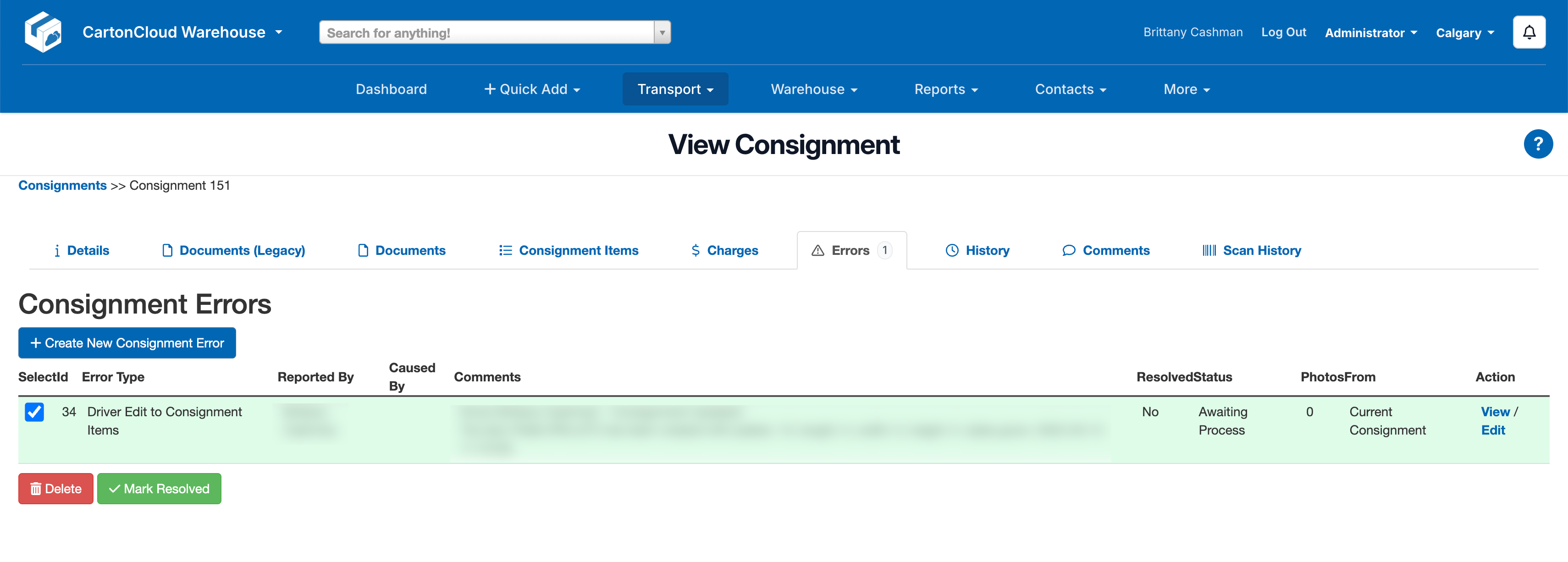This screenshot has width=1568, height=562.
Task: Open the notifications bell icon
Action: (x=1529, y=32)
